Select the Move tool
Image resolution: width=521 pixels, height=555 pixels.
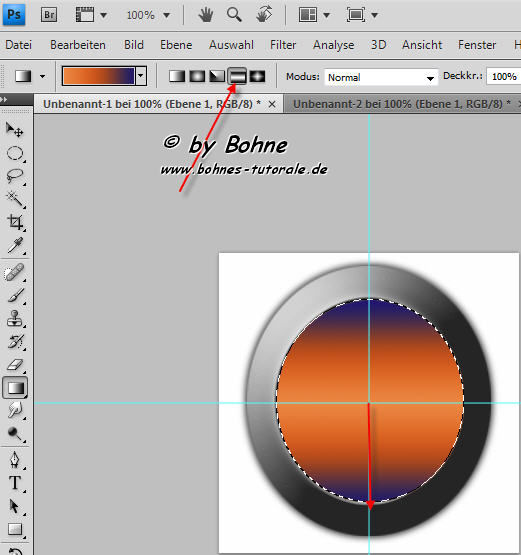click(15, 130)
